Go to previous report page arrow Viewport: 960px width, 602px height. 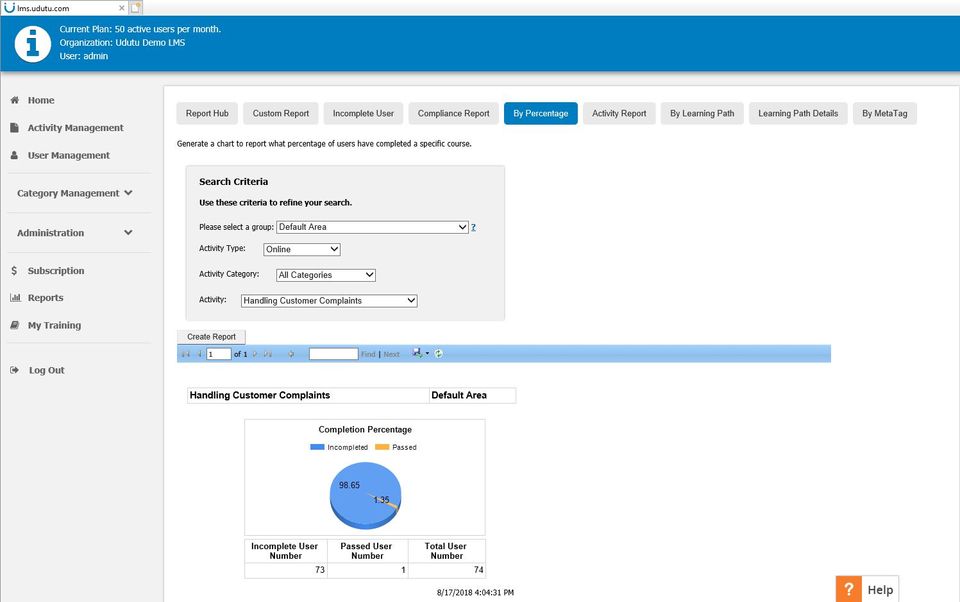[x=199, y=354]
